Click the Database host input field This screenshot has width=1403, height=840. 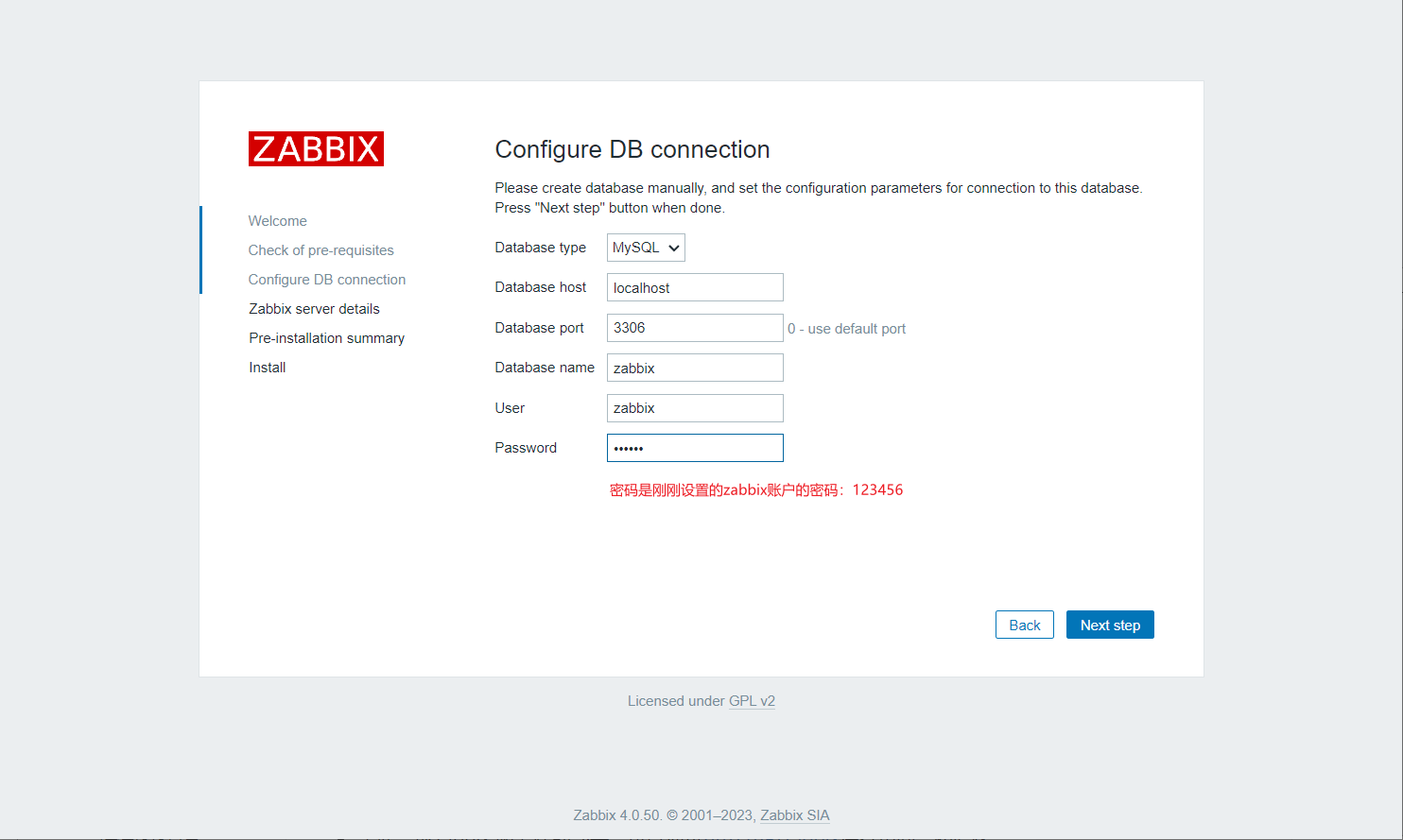click(695, 288)
